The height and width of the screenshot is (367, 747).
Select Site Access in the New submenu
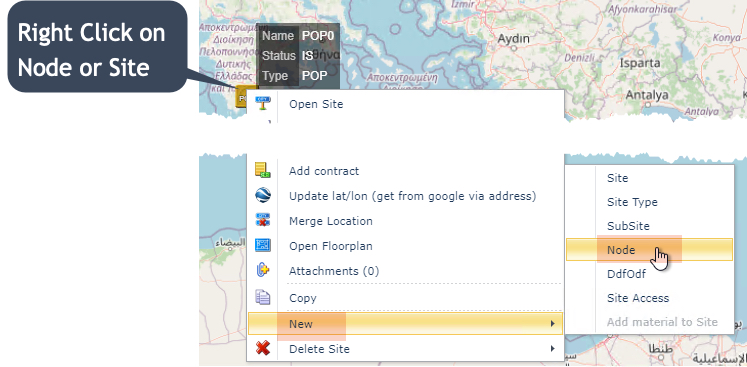pos(649,298)
